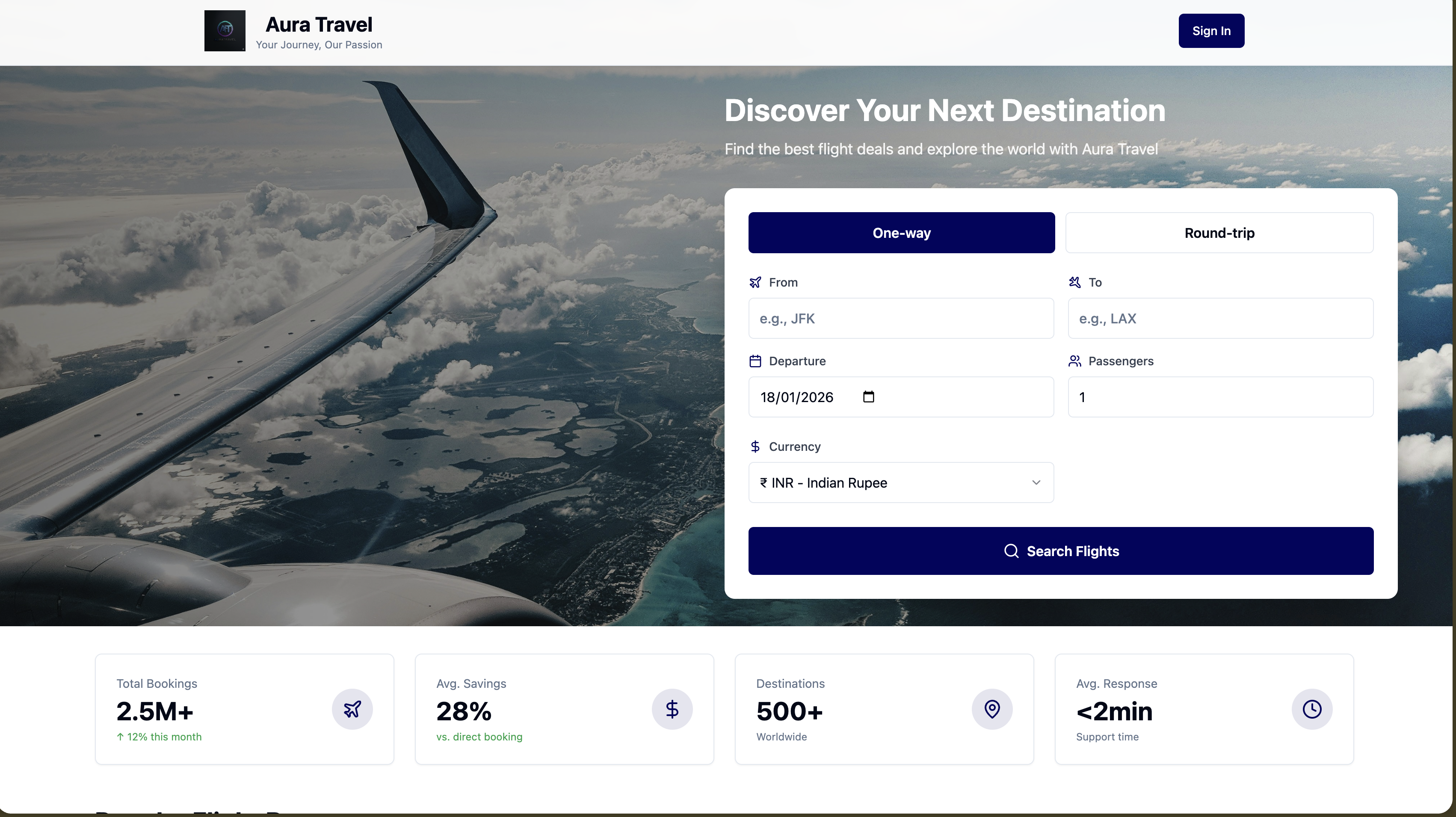Image resolution: width=1456 pixels, height=817 pixels.
Task: Click the Aura Travel logo
Action: [225, 30]
